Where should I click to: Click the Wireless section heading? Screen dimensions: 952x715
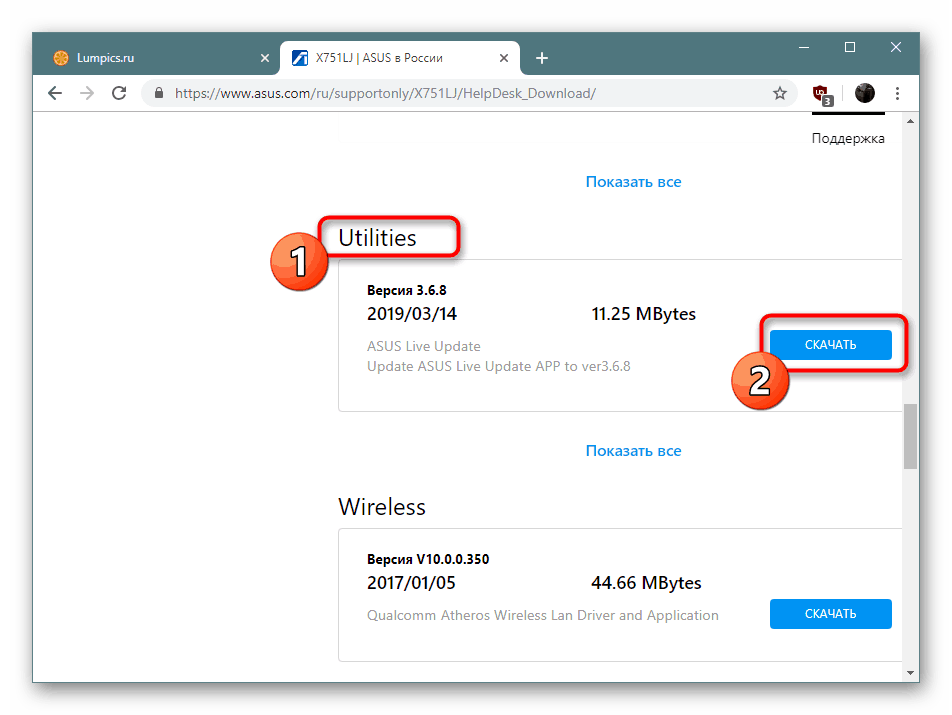382,506
